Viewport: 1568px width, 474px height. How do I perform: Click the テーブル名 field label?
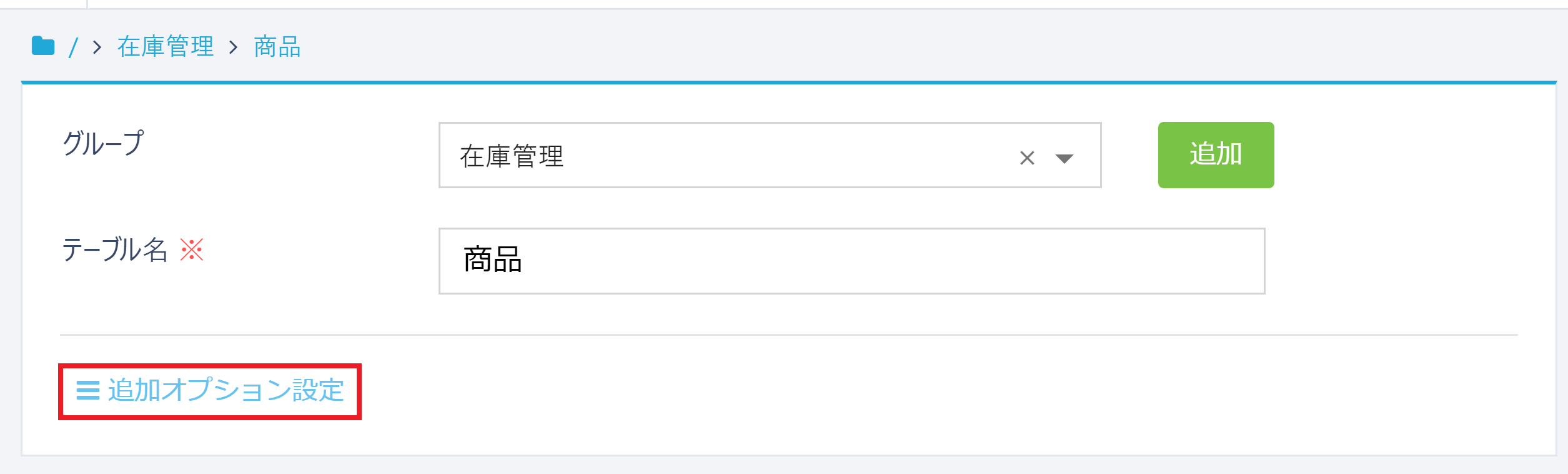click(x=114, y=250)
